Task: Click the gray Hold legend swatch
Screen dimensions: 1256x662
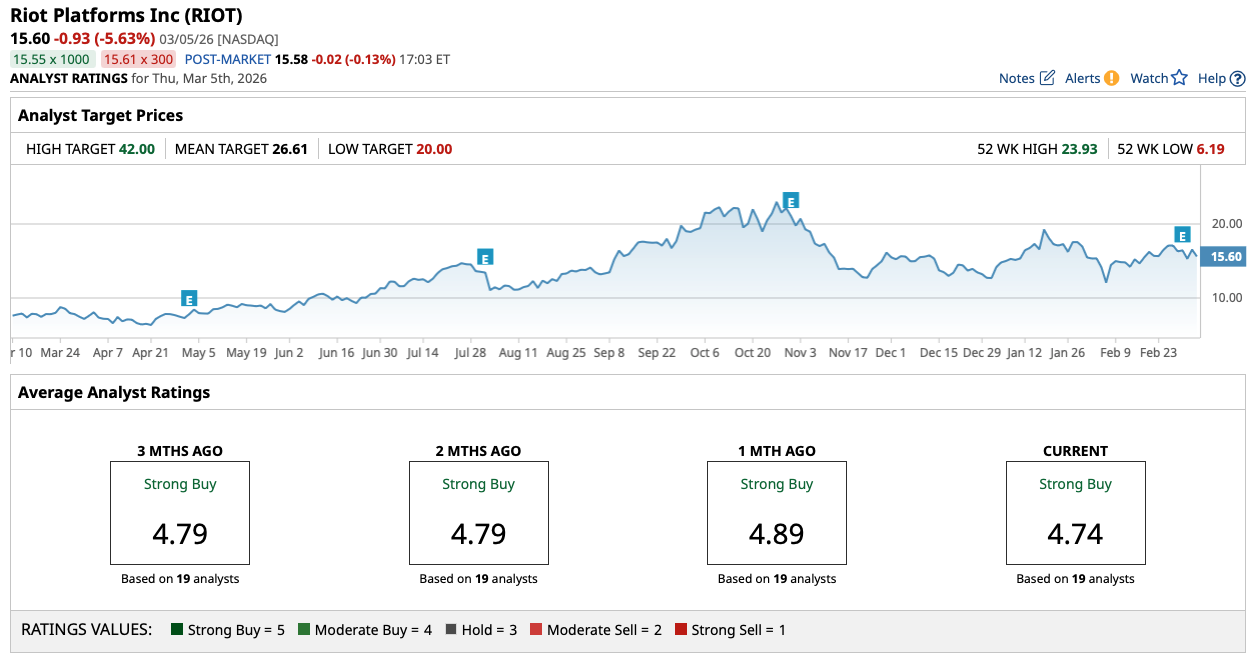Action: pos(451,630)
